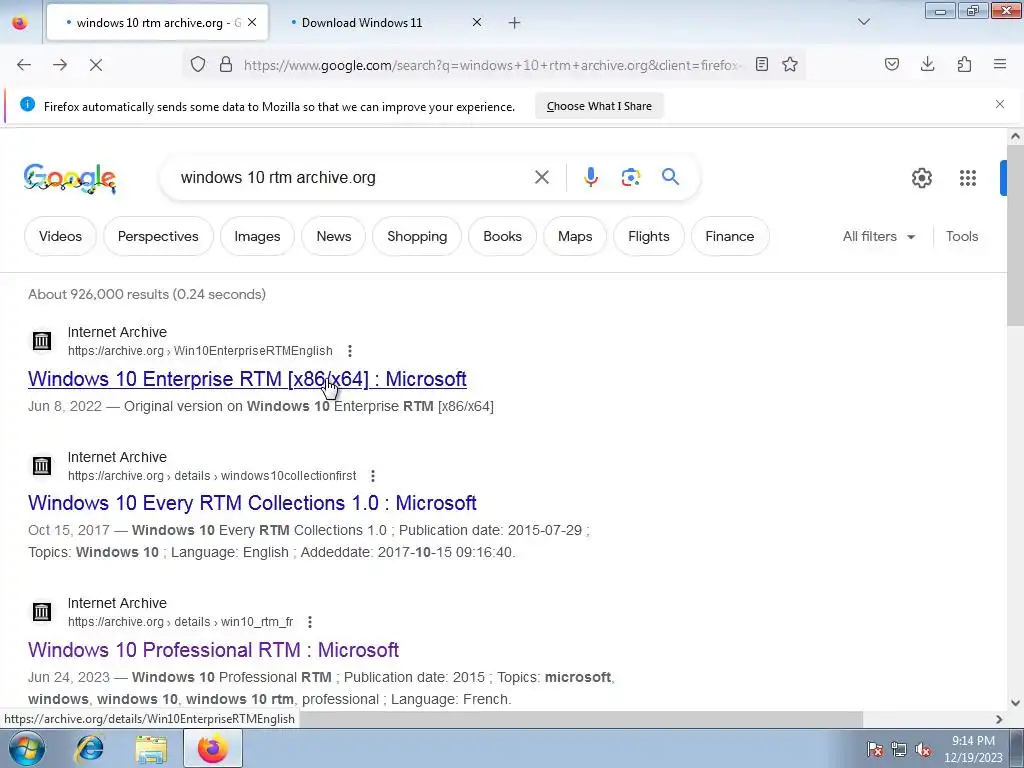
Task: Open the extensions puzzle icon
Action: pyautogui.click(x=964, y=64)
